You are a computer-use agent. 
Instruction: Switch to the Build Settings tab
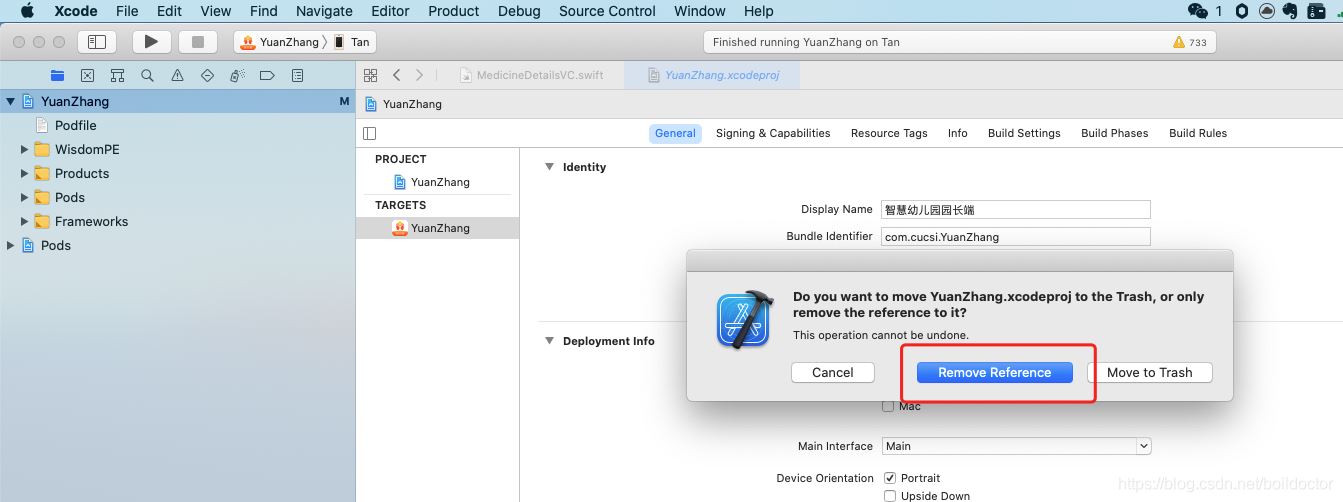tap(1023, 133)
